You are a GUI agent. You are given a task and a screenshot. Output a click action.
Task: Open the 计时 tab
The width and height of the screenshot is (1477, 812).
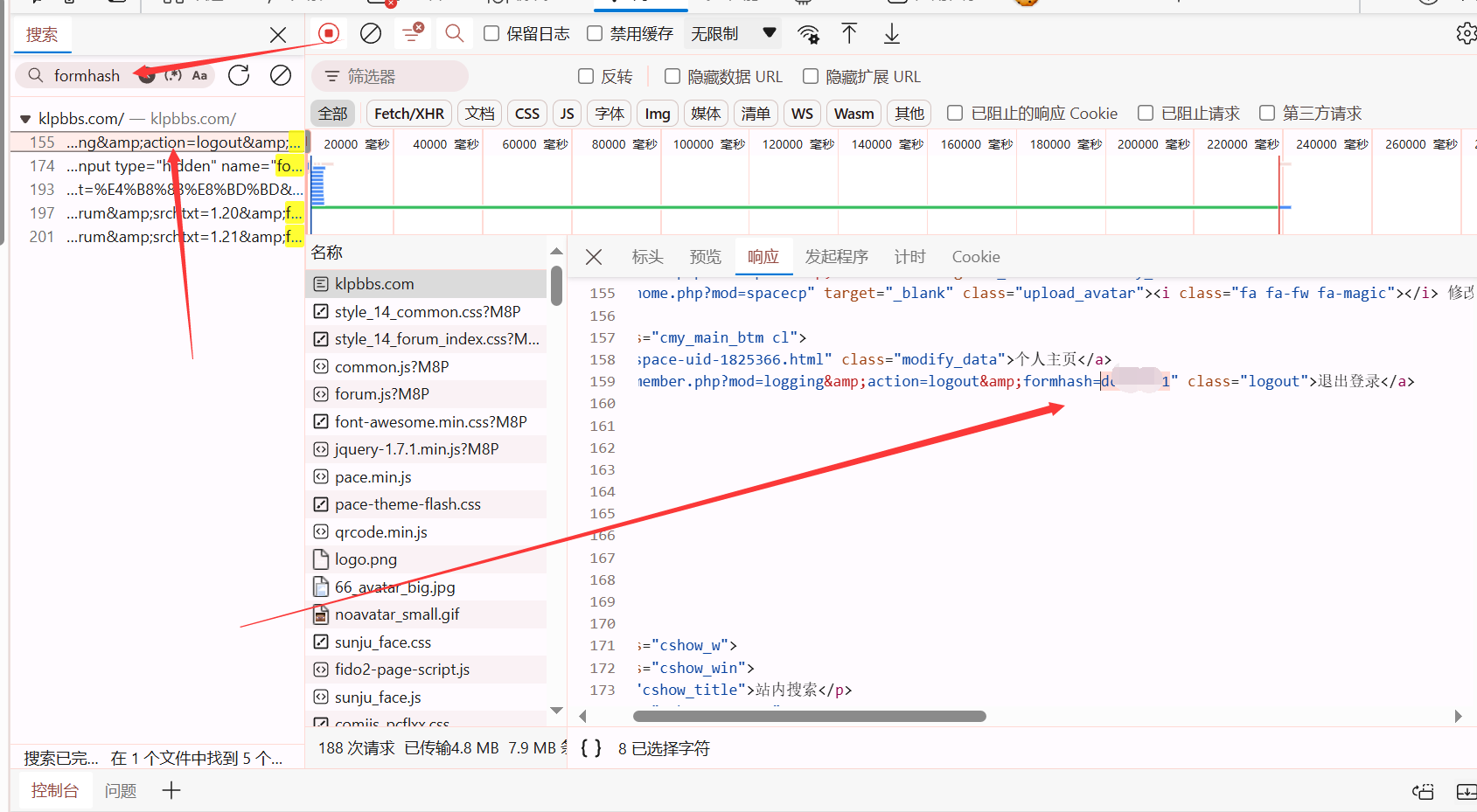909,257
